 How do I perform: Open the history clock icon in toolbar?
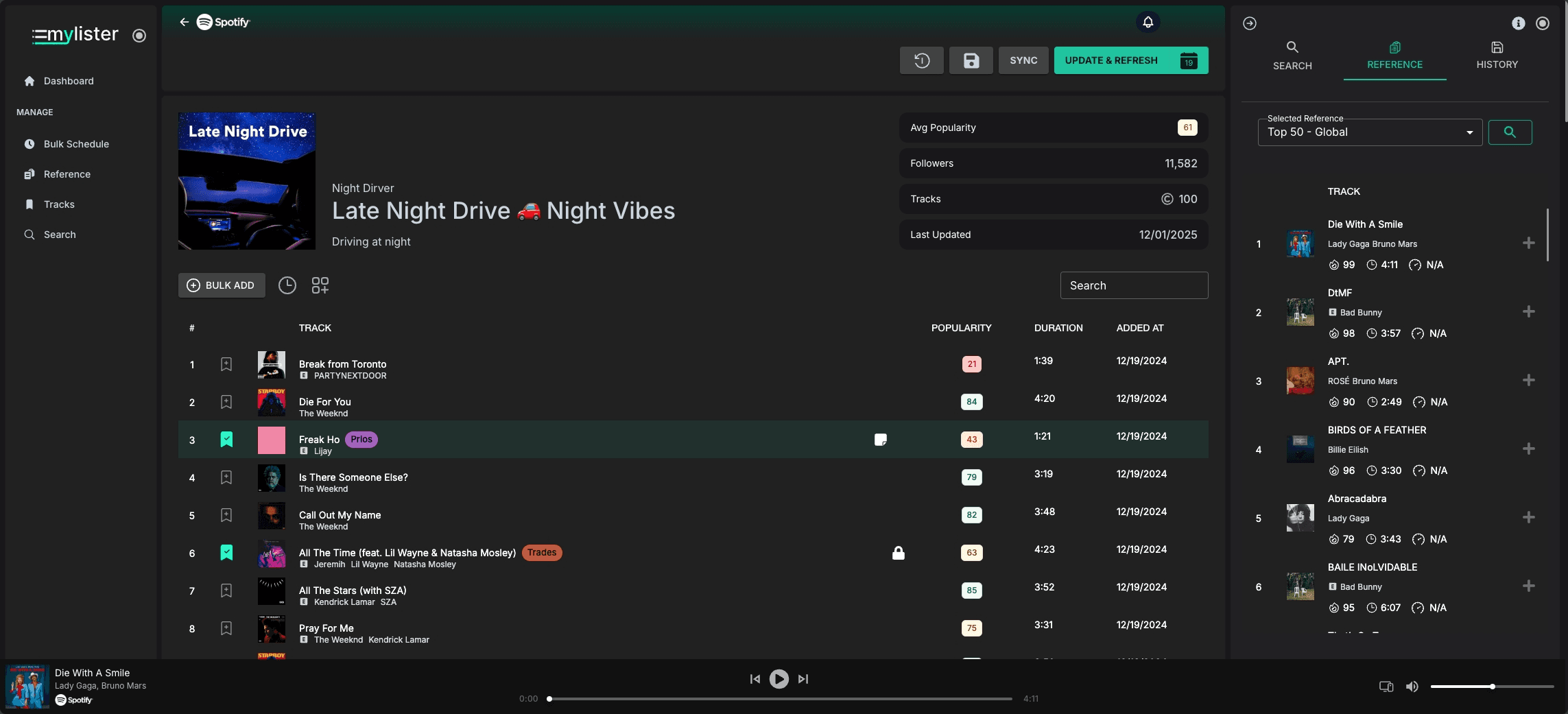[921, 60]
